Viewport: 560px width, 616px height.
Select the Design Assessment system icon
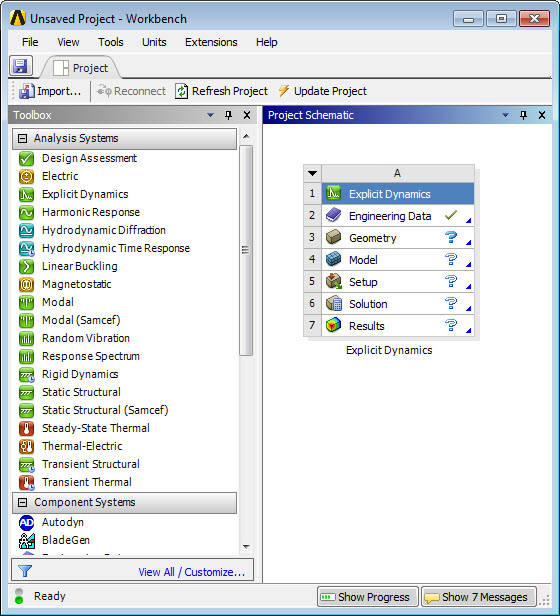[26, 158]
